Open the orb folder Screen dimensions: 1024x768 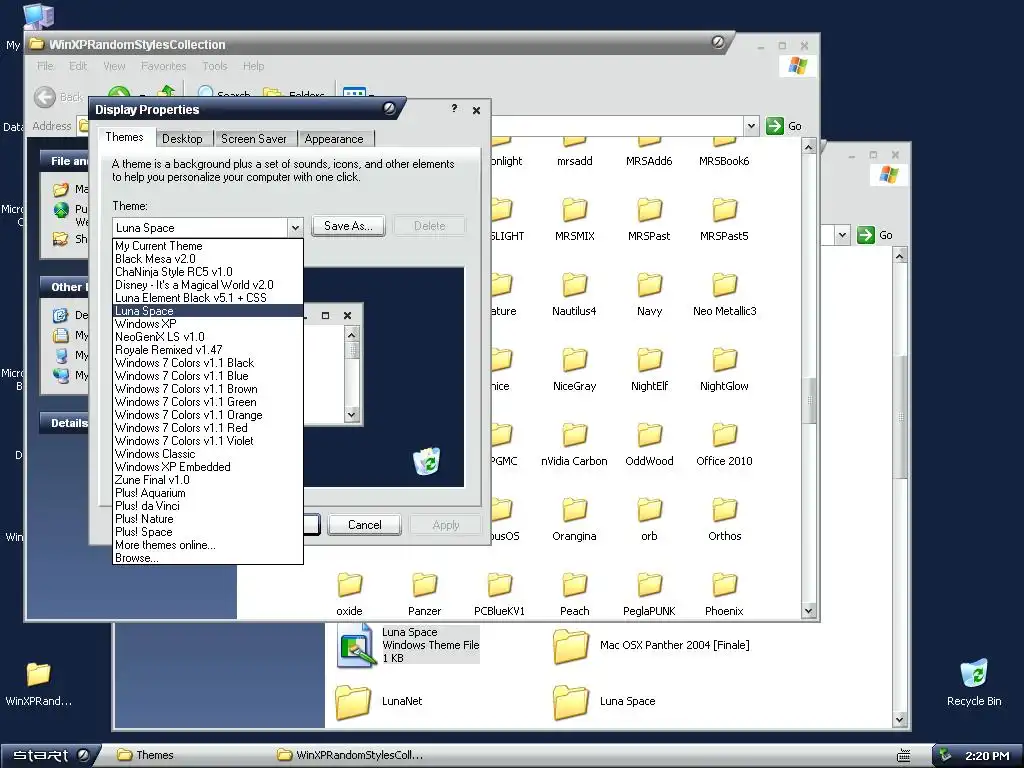coord(649,511)
